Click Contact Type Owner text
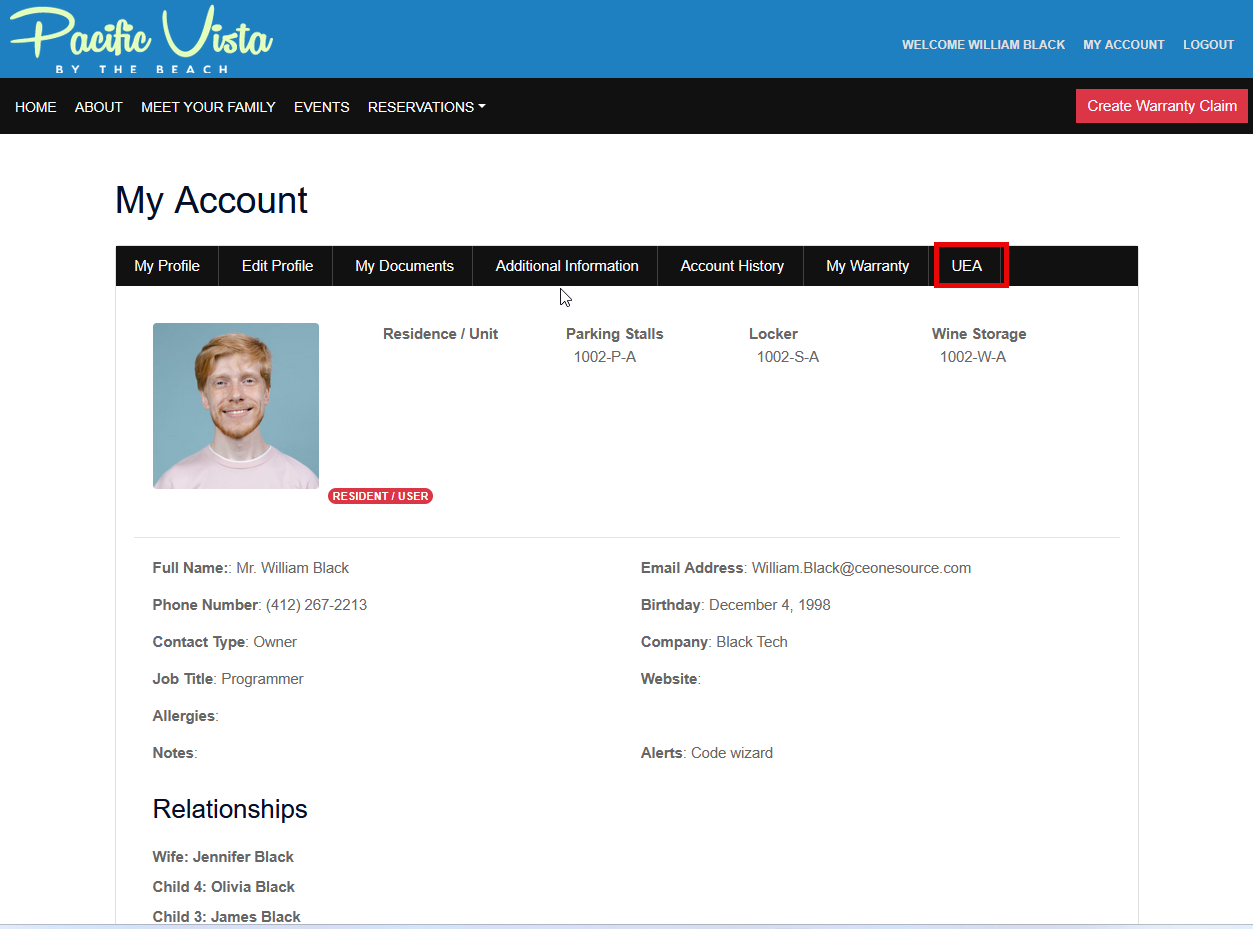This screenshot has height=929, width=1253. point(225,642)
